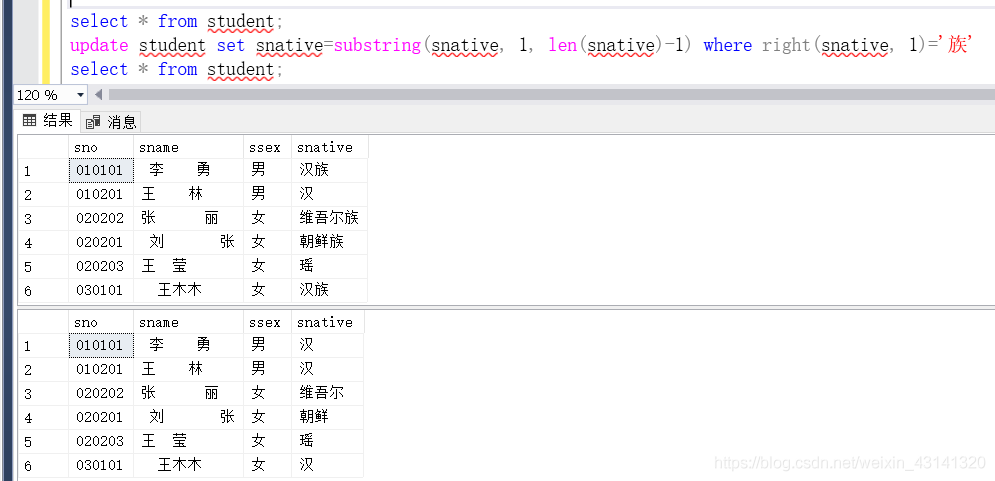
Task: Select the sno column header in first result grid
Action: coord(100,147)
